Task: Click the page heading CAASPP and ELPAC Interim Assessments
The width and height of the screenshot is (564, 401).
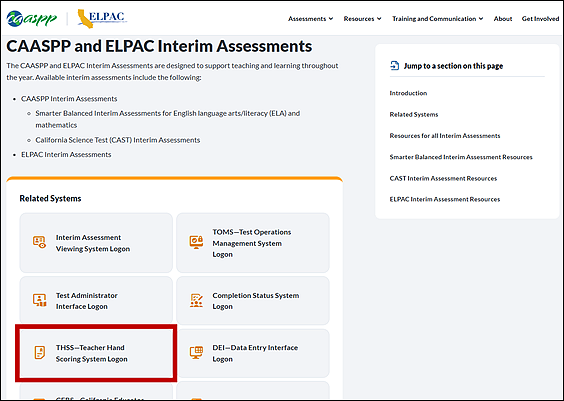Action: (x=159, y=46)
